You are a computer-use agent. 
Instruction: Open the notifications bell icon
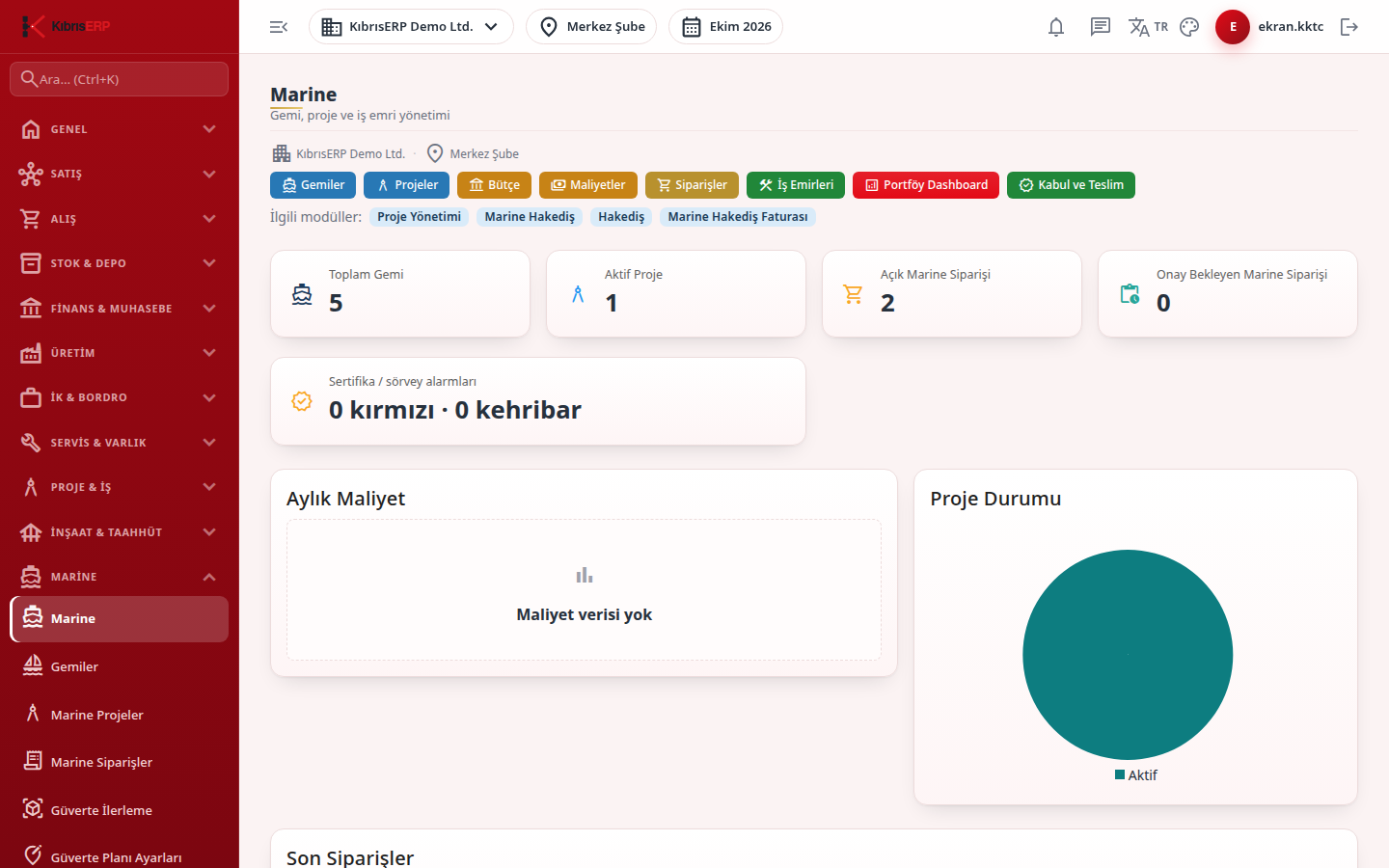click(x=1056, y=27)
